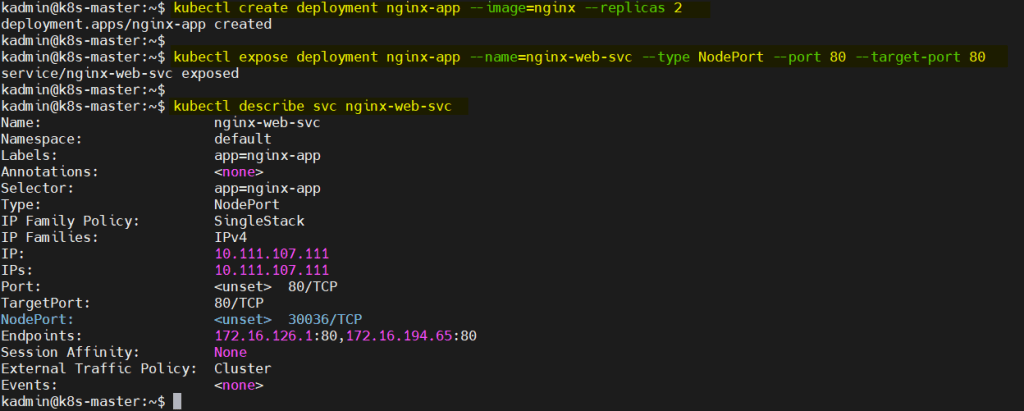This screenshot has height=411, width=1024.
Task: Click the '--type NodePort' flag text
Action: pos(703,58)
